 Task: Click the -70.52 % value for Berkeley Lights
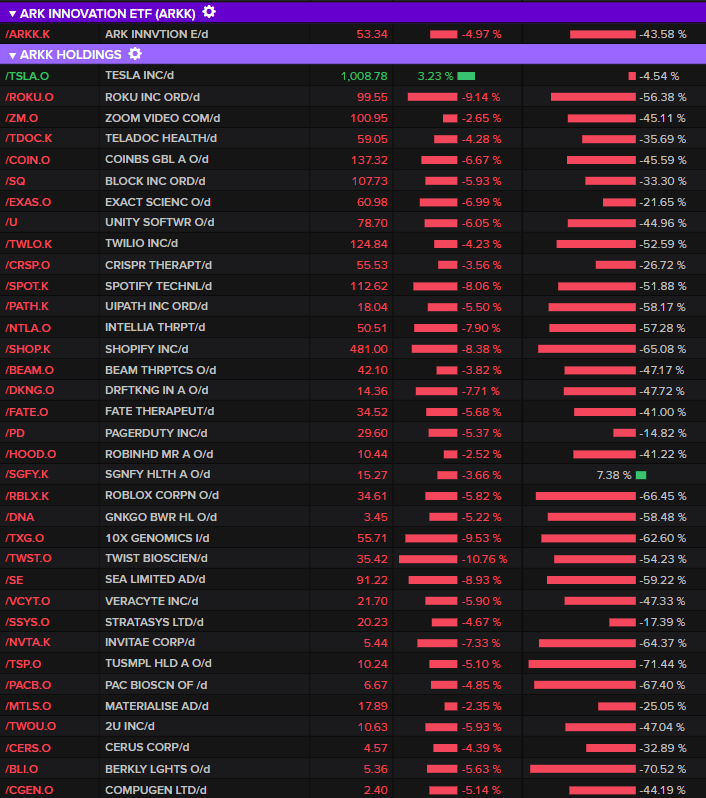(x=663, y=769)
